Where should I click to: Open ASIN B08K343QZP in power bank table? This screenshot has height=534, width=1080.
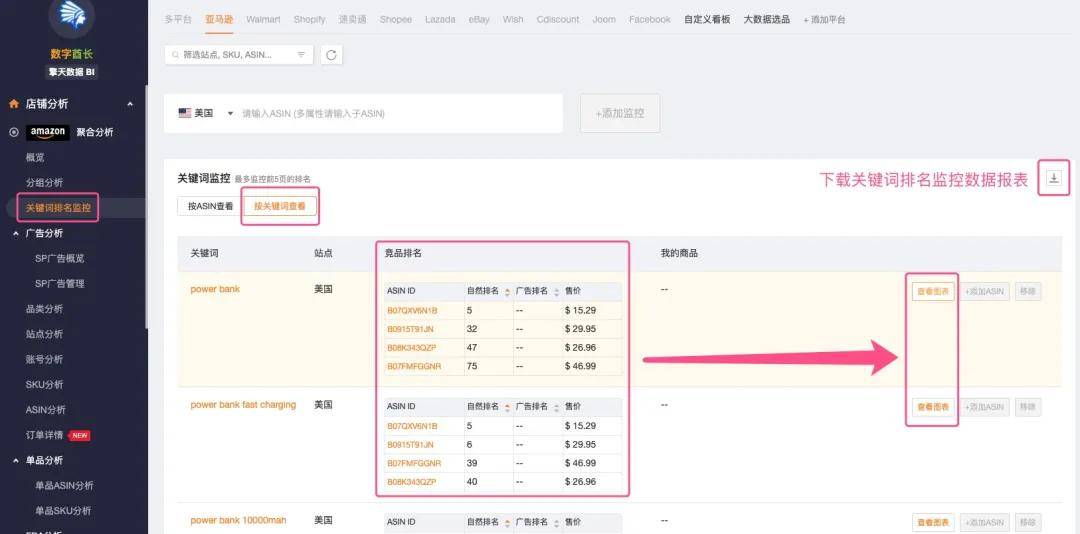[x=411, y=347]
